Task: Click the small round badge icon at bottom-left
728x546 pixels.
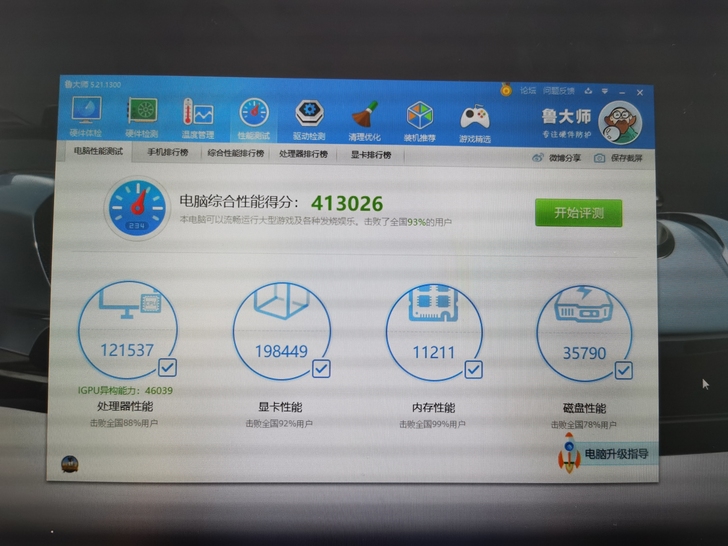Action: point(70,464)
